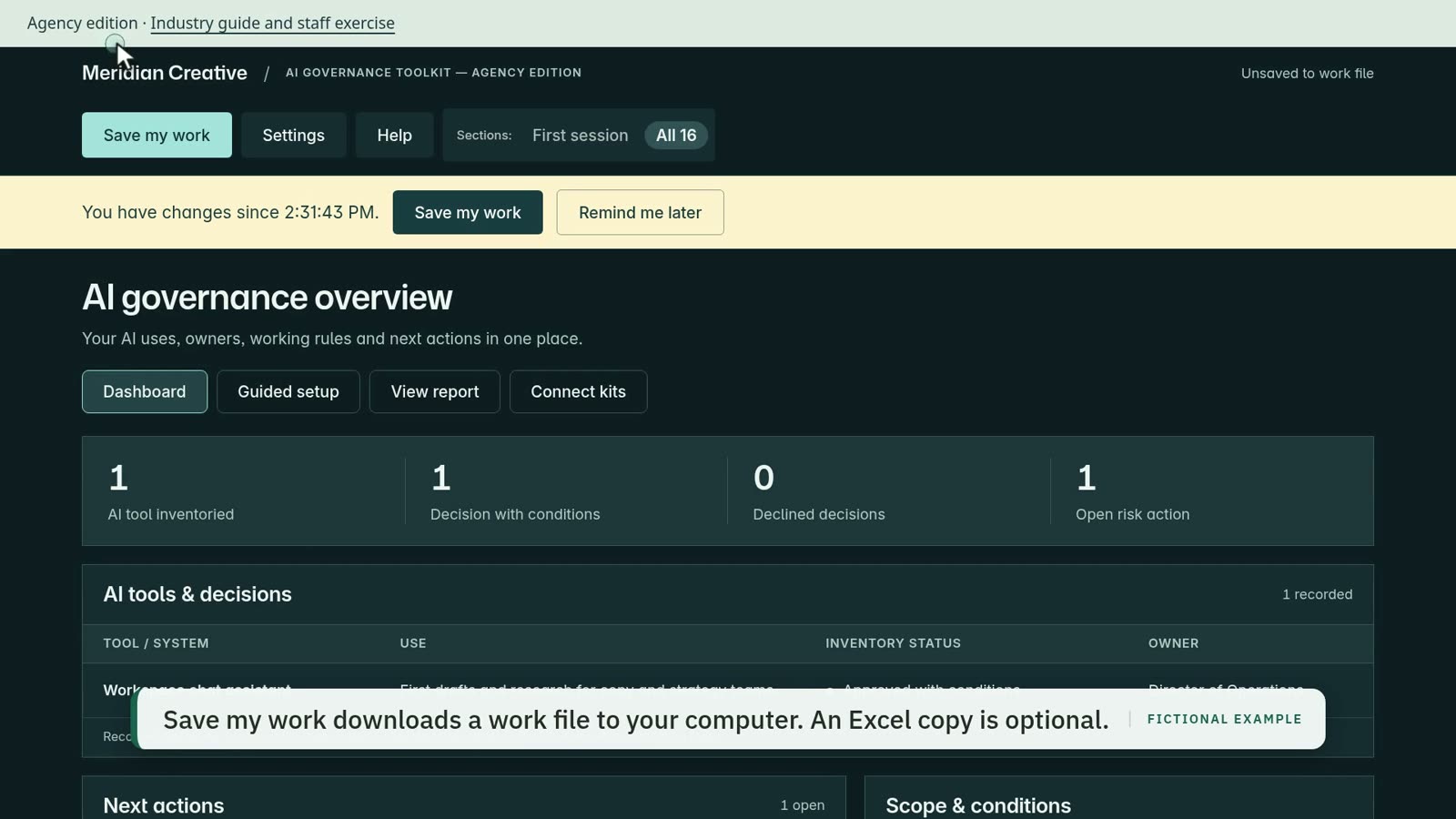Click the Next actions heading
The height and width of the screenshot is (819, 1456).
(x=164, y=805)
